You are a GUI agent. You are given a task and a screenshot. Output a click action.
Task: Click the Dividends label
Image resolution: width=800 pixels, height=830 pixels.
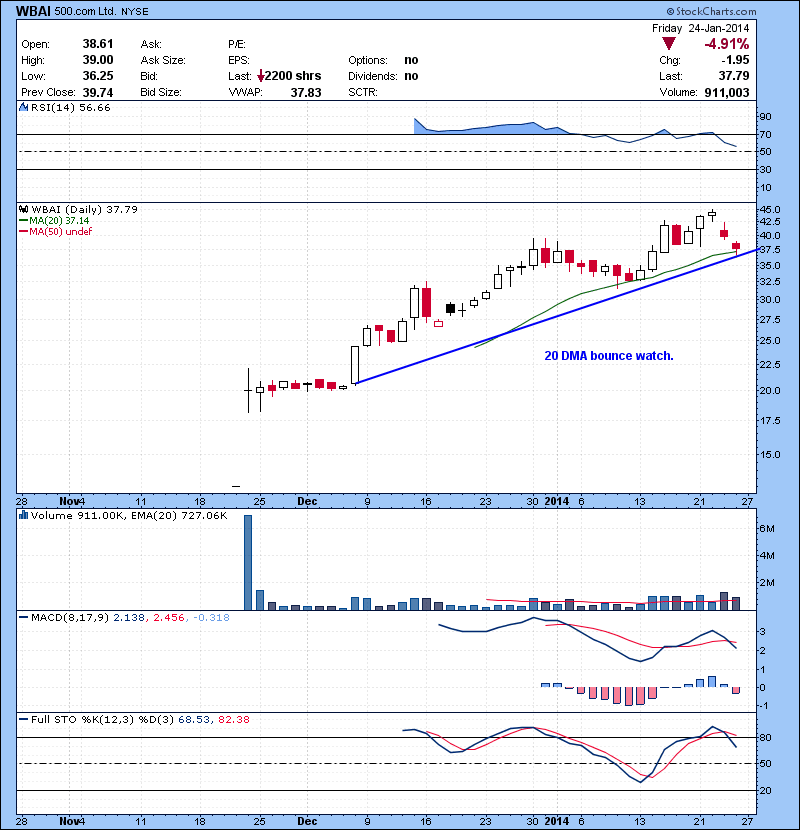[x=372, y=76]
